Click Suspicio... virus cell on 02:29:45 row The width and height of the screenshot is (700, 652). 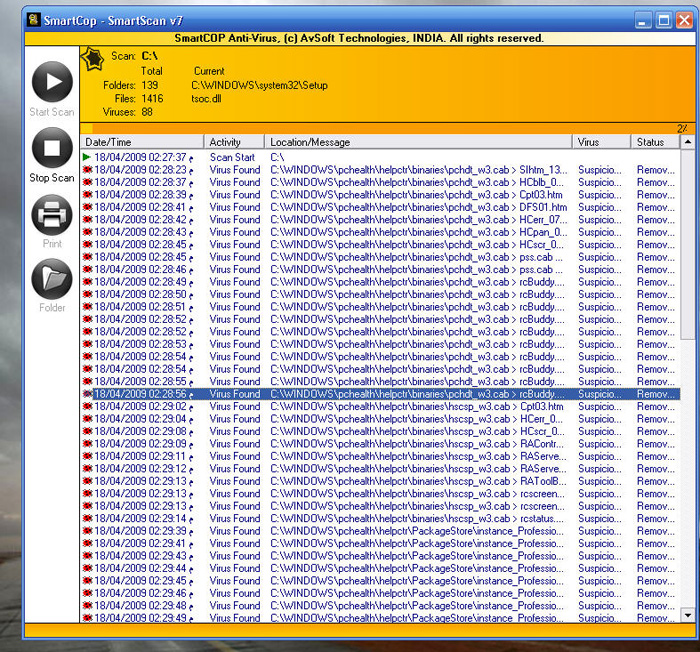tap(600, 581)
